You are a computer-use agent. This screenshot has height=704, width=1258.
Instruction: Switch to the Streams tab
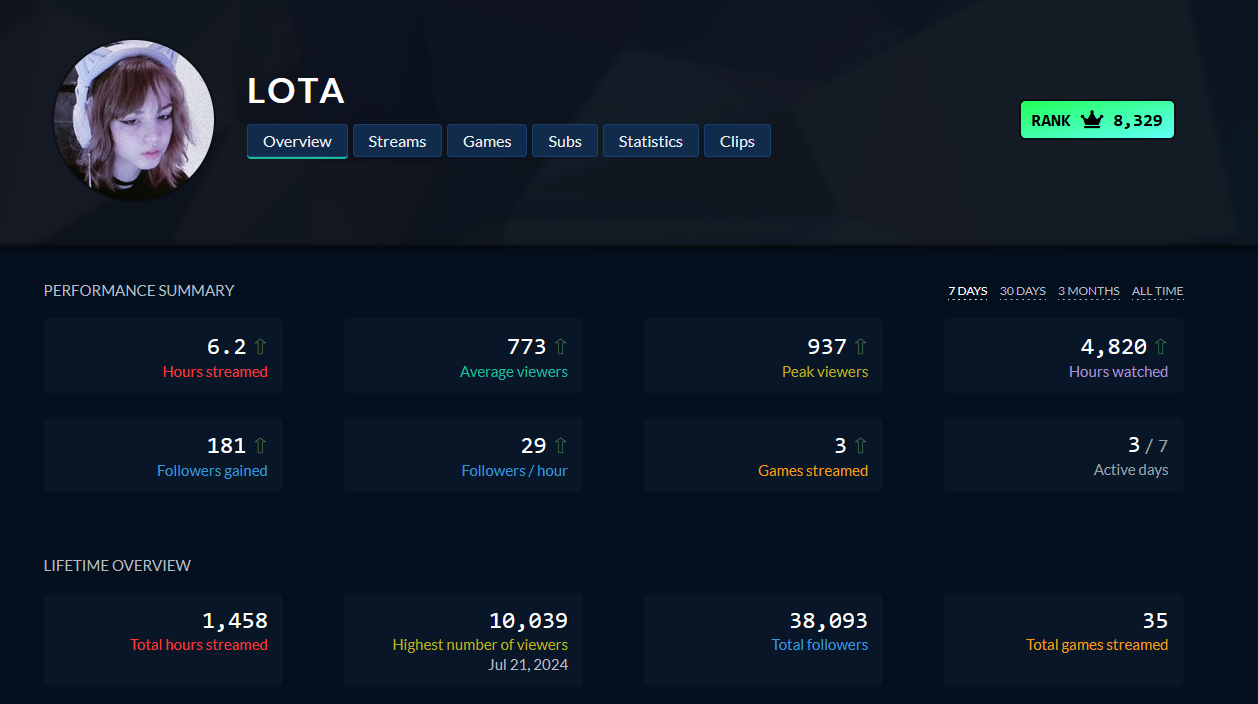click(x=397, y=141)
